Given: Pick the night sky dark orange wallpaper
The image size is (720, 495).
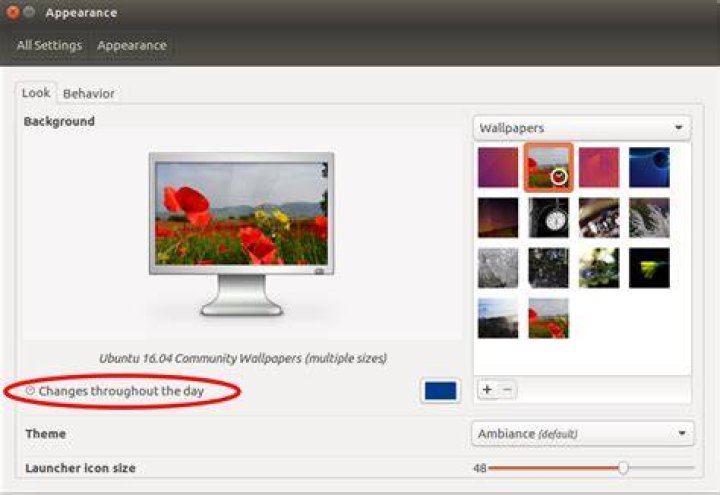Looking at the screenshot, I should coord(498,218).
